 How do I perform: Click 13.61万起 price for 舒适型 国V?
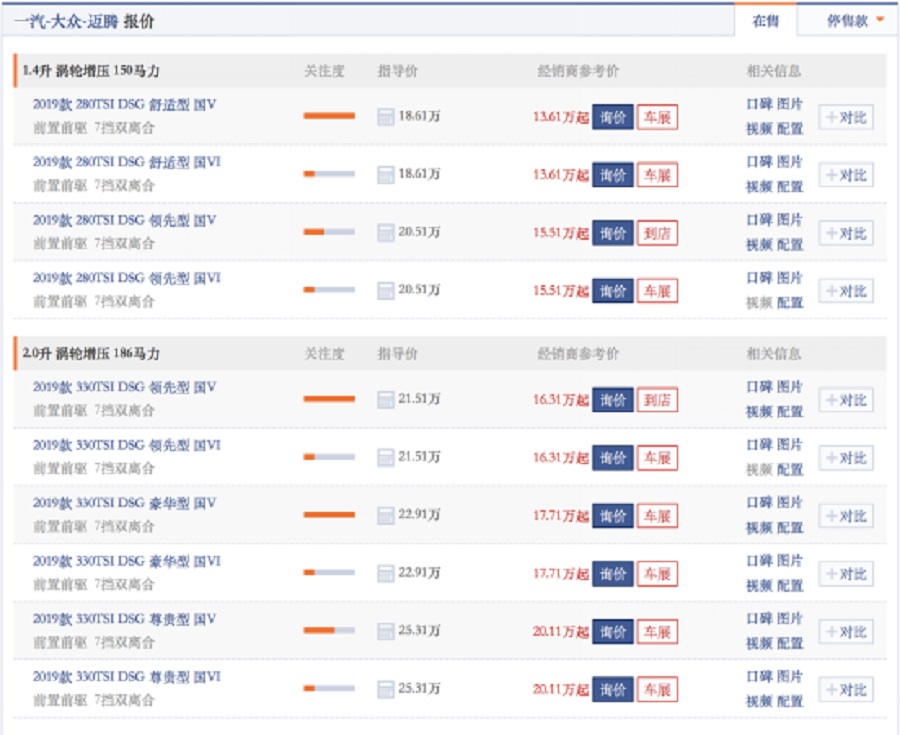[x=561, y=117]
